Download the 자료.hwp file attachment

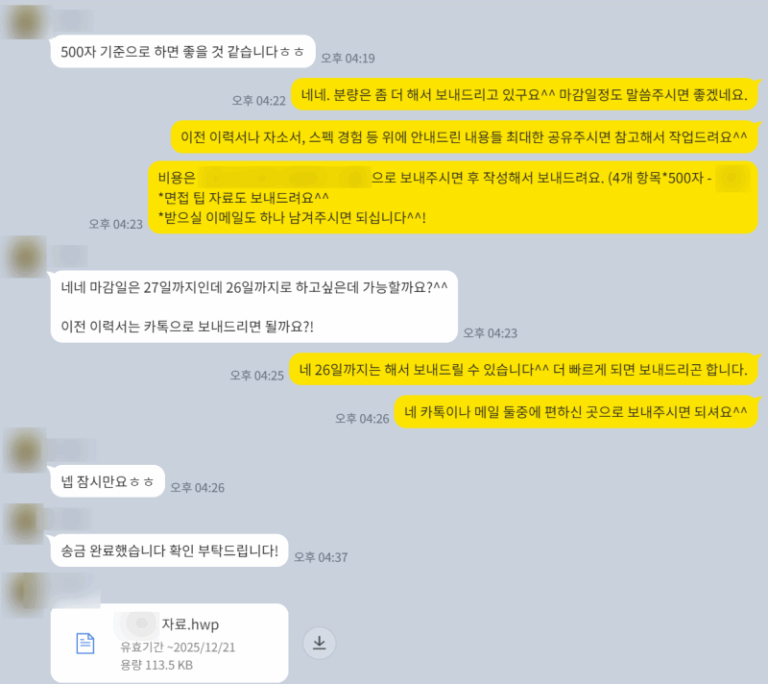(319, 643)
